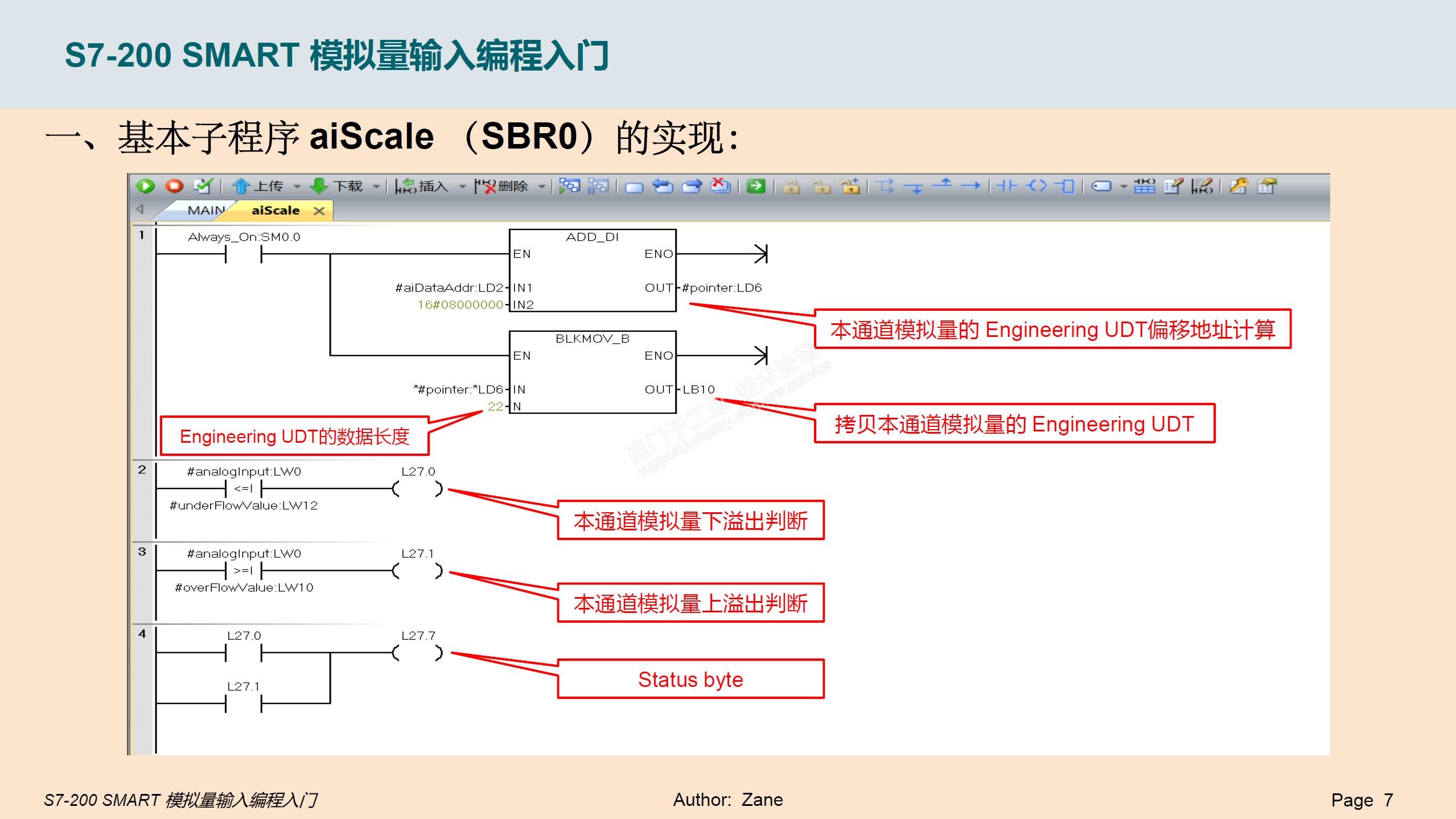1456x819 pixels.
Task: Click the insert coil icon
Action: click(1036, 186)
